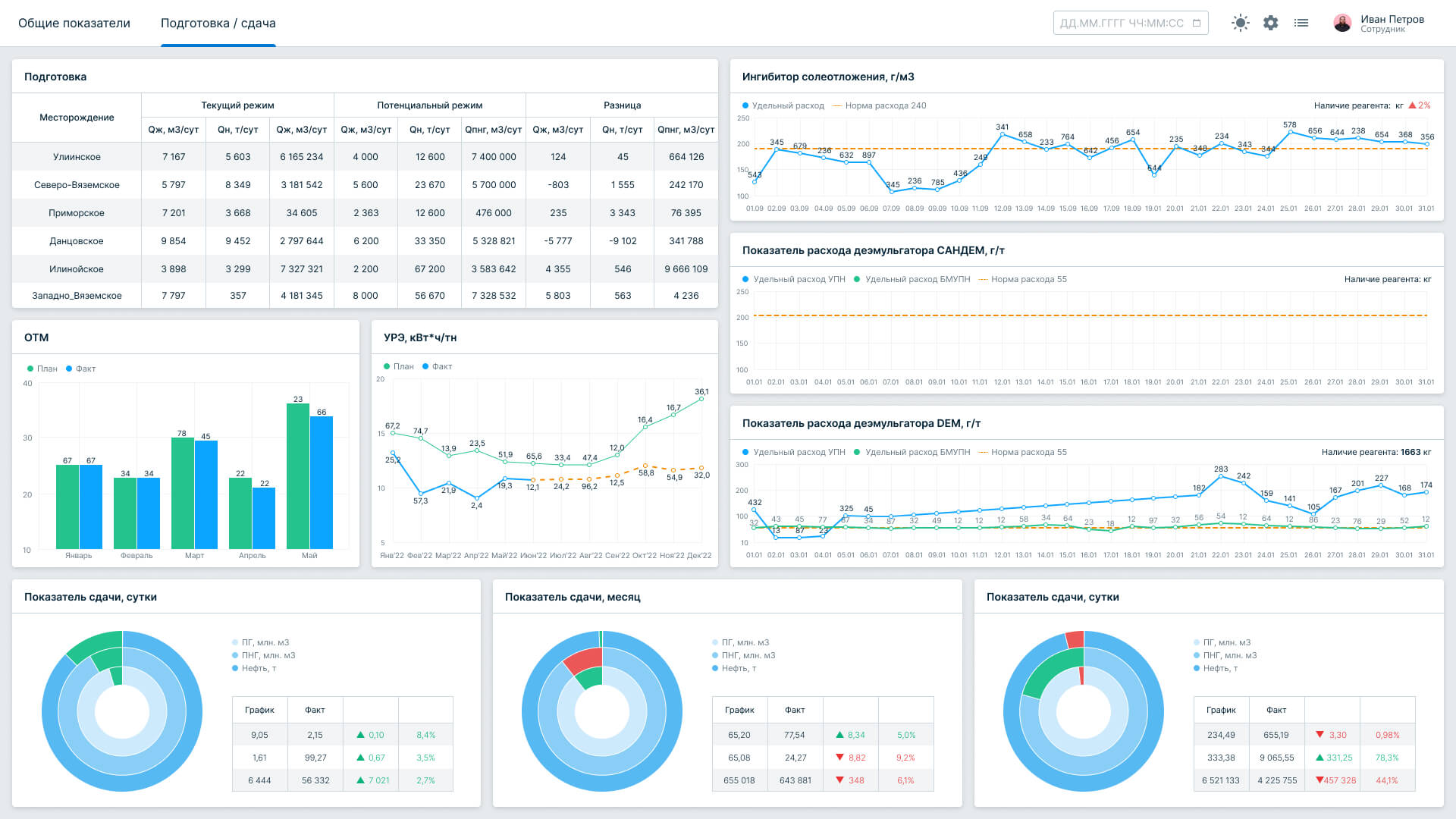This screenshot has width=1456, height=819.
Task: Click red triangle reagent indicator showing 2%
Action: pyautogui.click(x=1413, y=105)
